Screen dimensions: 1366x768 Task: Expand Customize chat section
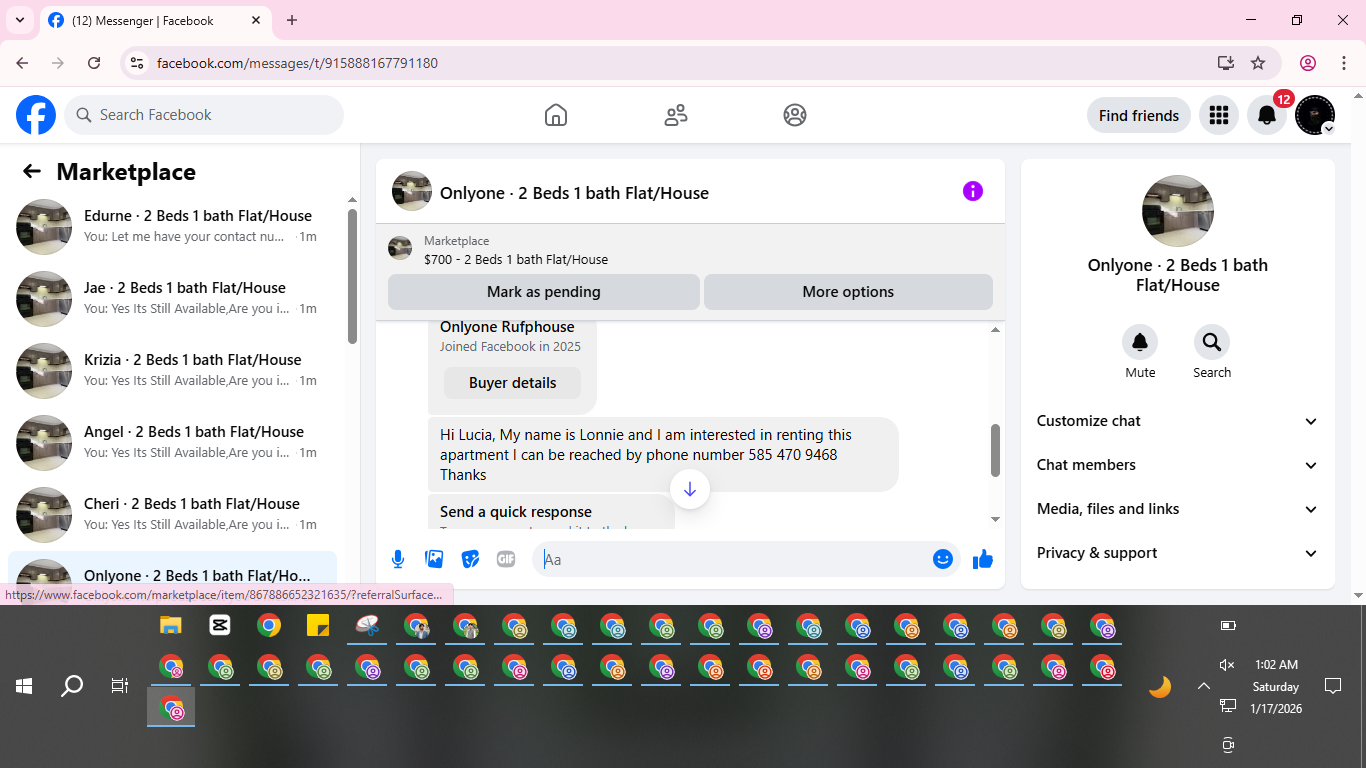(1178, 421)
